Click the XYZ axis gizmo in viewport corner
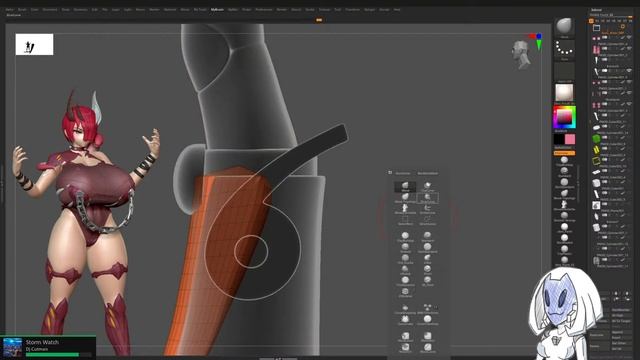 (x=537, y=41)
